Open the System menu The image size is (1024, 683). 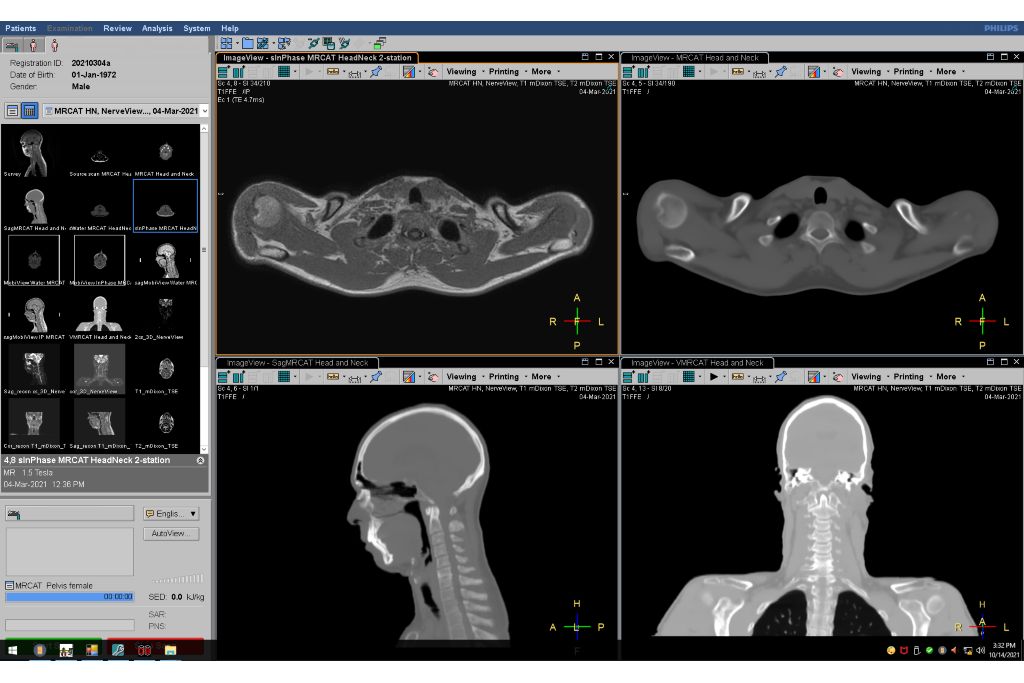point(197,28)
